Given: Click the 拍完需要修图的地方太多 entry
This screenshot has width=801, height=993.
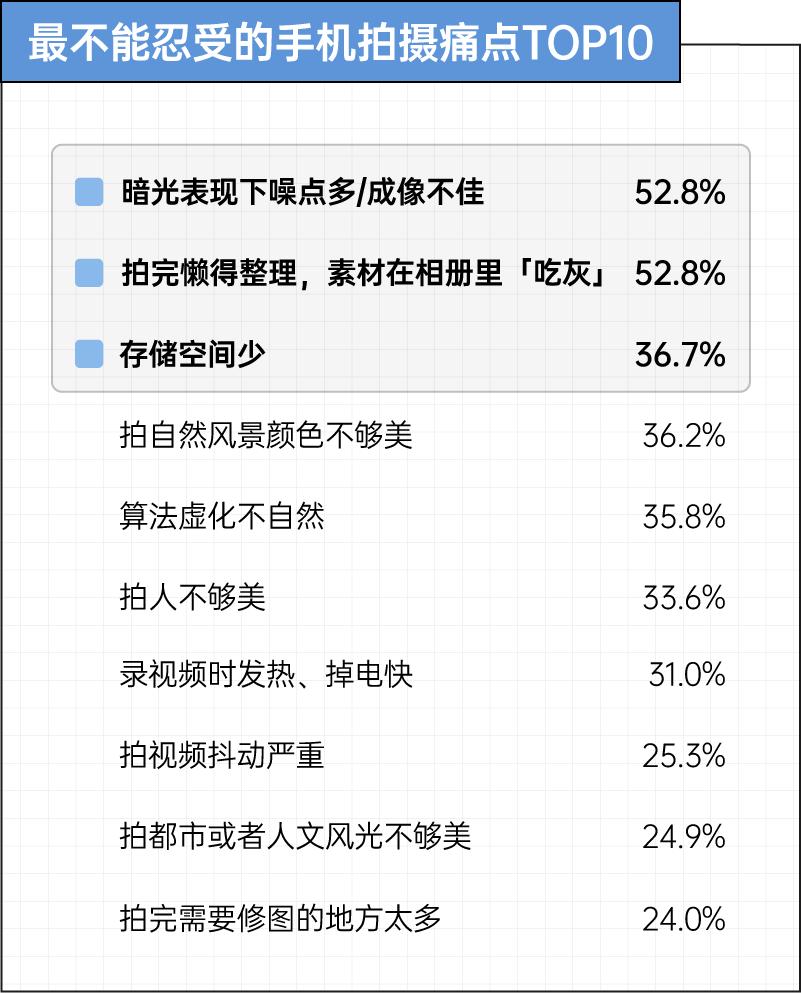Looking at the screenshot, I should 280,918.
